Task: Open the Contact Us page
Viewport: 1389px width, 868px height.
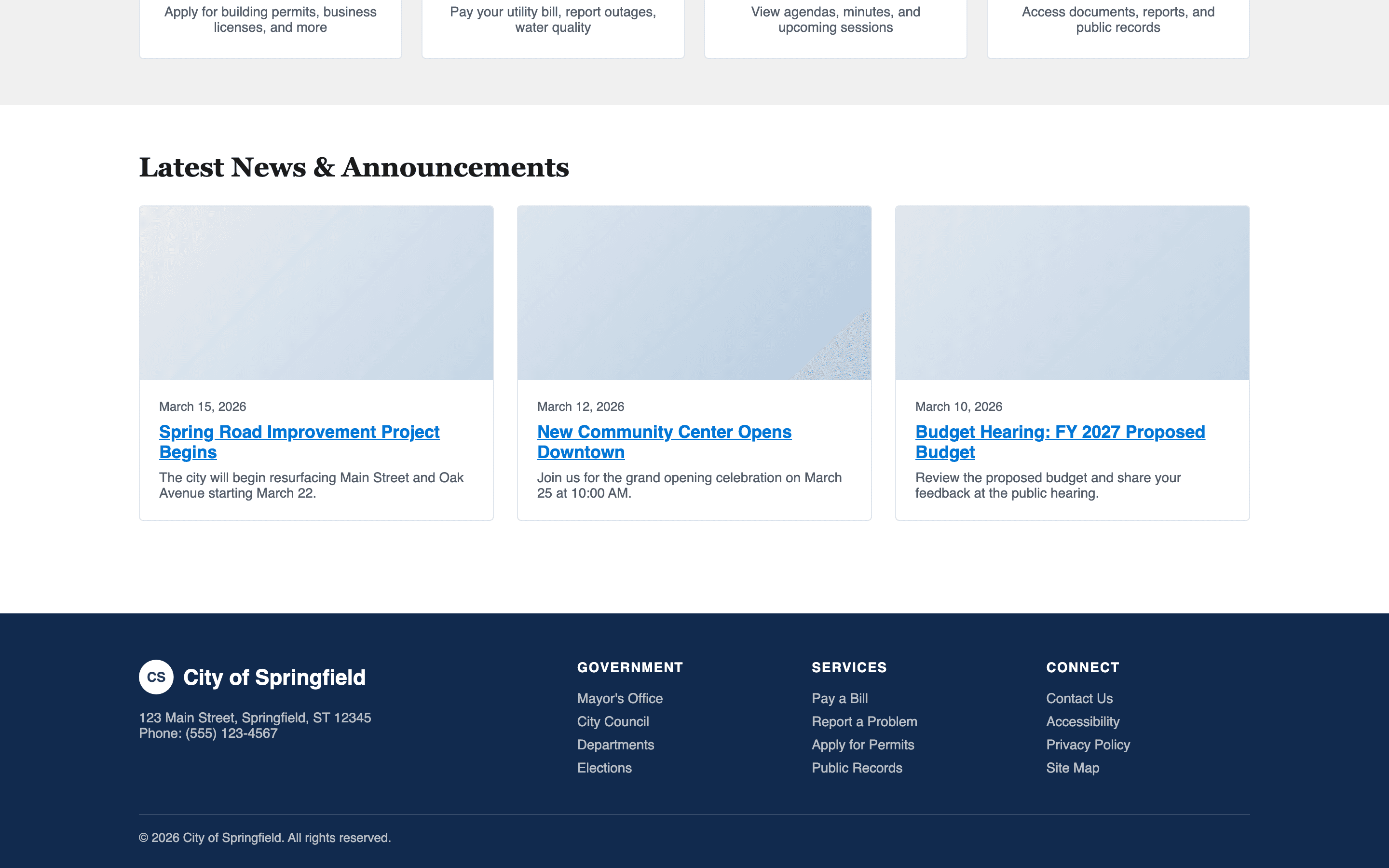Action: pyautogui.click(x=1079, y=698)
